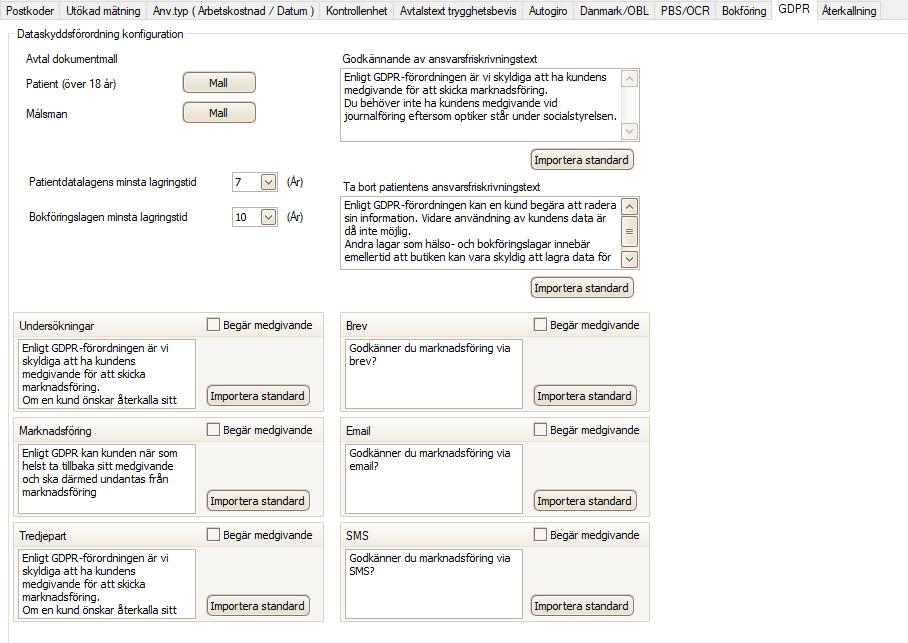Go to the Bokföring tab
Screen dimensions: 908x643
(x=744, y=10)
